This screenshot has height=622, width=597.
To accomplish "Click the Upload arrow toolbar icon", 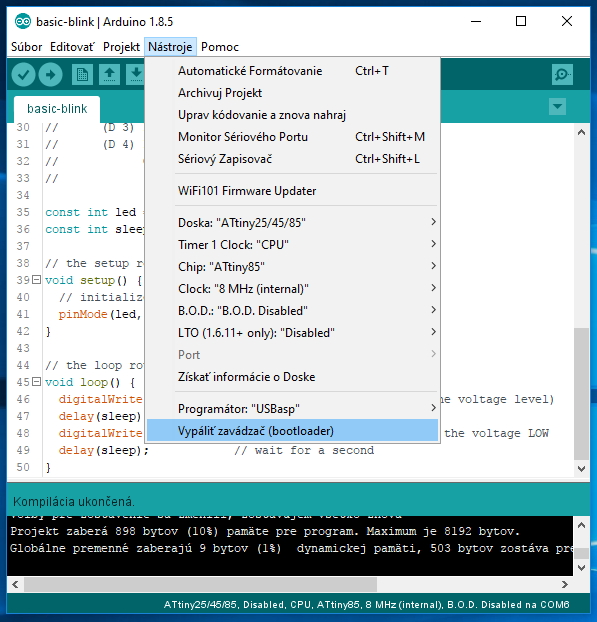I will pyautogui.click(x=50, y=75).
